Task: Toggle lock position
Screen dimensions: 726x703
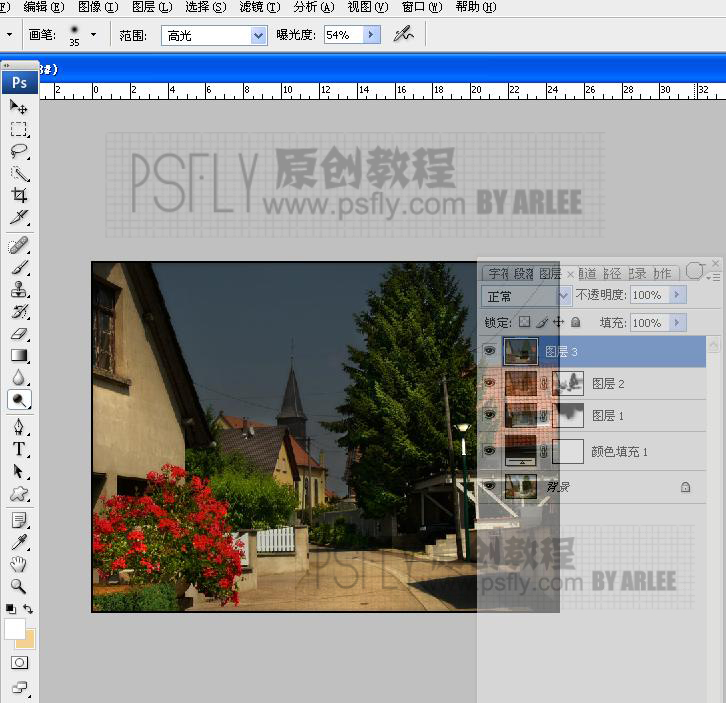Action: [558, 322]
